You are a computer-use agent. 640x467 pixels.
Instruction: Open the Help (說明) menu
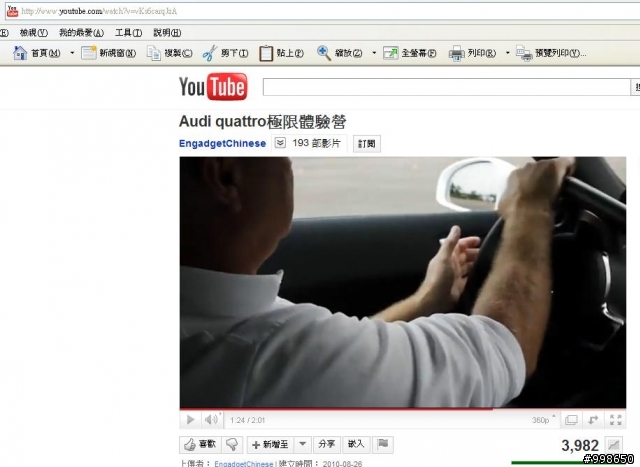[167, 33]
